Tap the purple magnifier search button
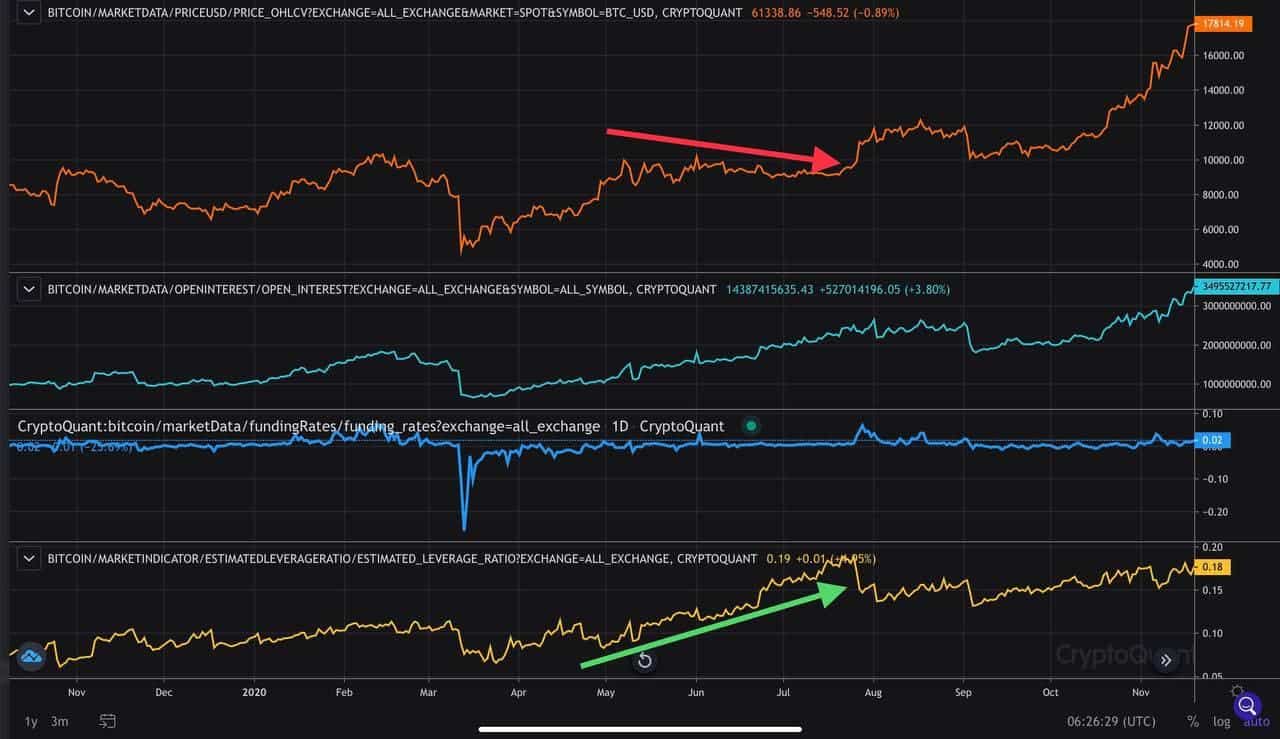This screenshot has width=1280, height=739. click(1246, 707)
